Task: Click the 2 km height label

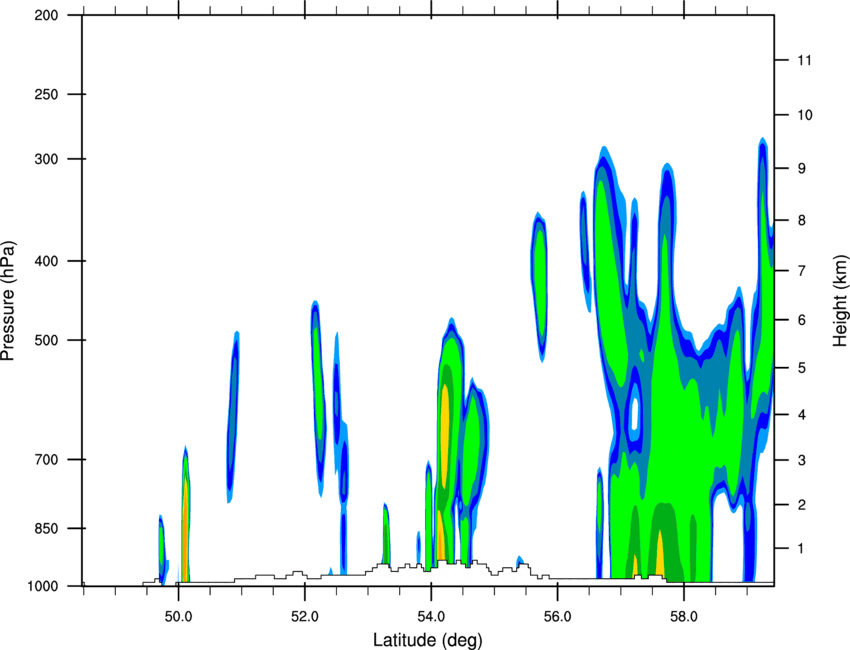Action: 801,505
